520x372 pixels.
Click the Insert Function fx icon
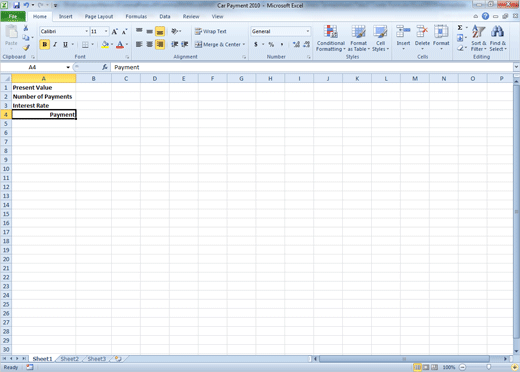pyautogui.click(x=105, y=67)
